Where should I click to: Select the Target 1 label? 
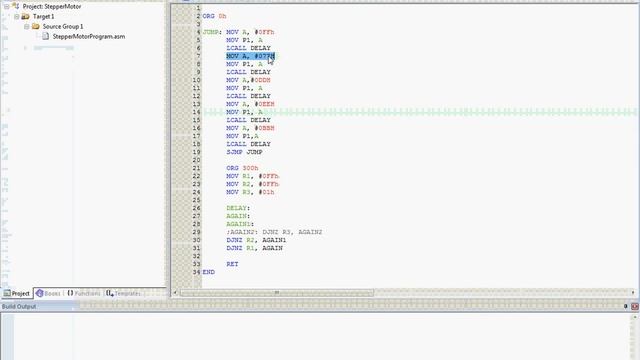pyautogui.click(x=43, y=17)
